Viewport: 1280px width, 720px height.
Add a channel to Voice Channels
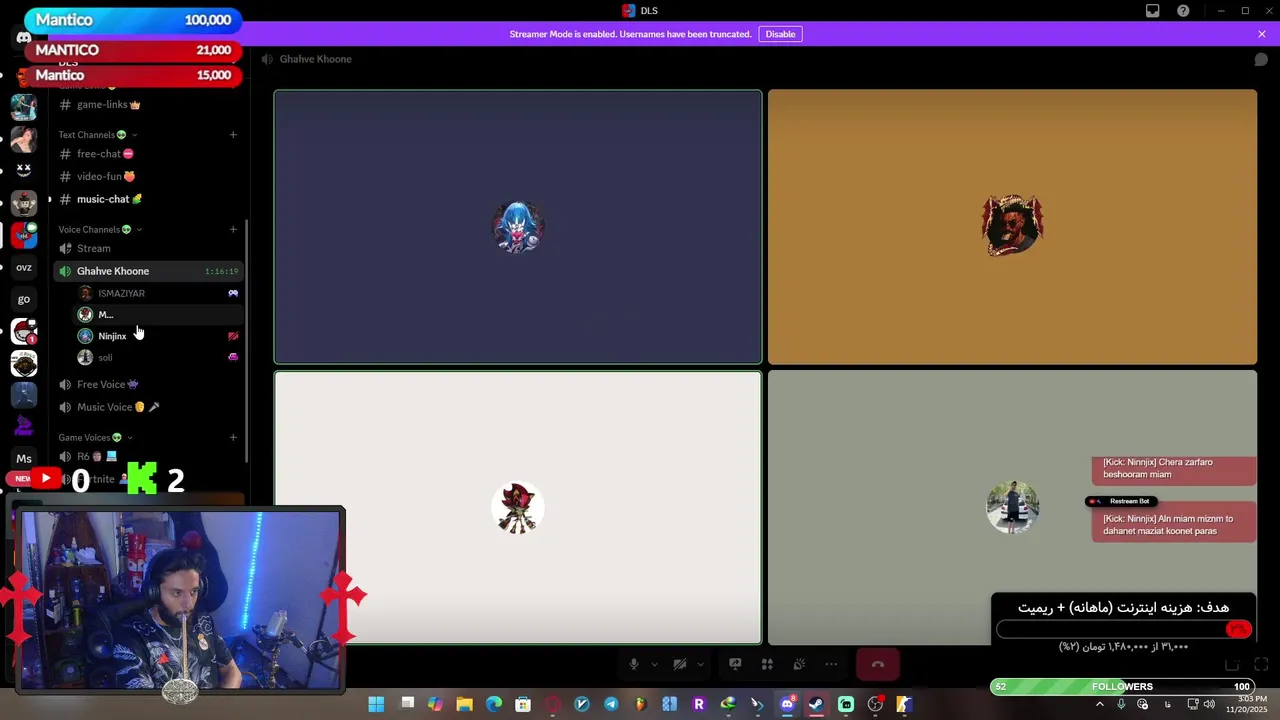(233, 230)
